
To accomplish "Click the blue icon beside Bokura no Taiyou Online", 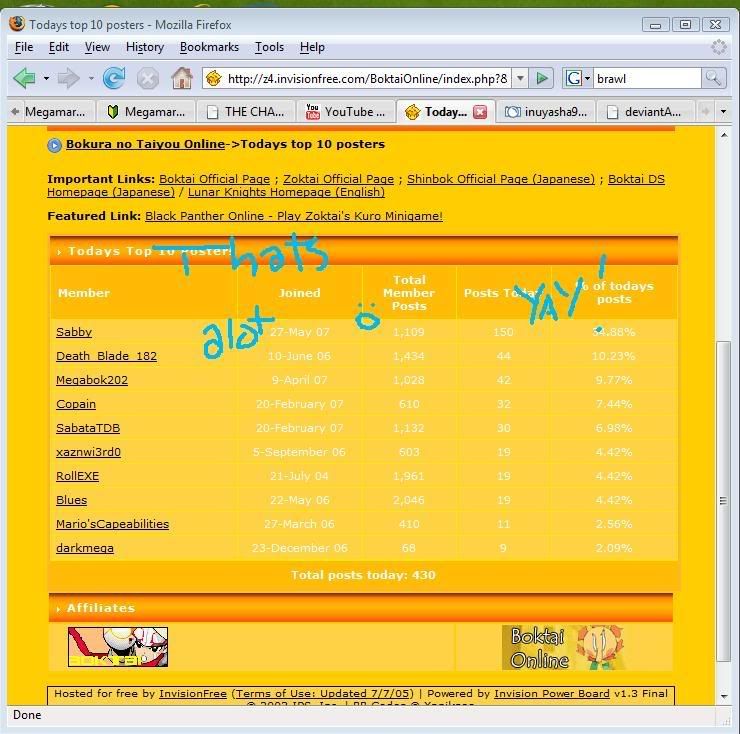I will pyautogui.click(x=54, y=145).
